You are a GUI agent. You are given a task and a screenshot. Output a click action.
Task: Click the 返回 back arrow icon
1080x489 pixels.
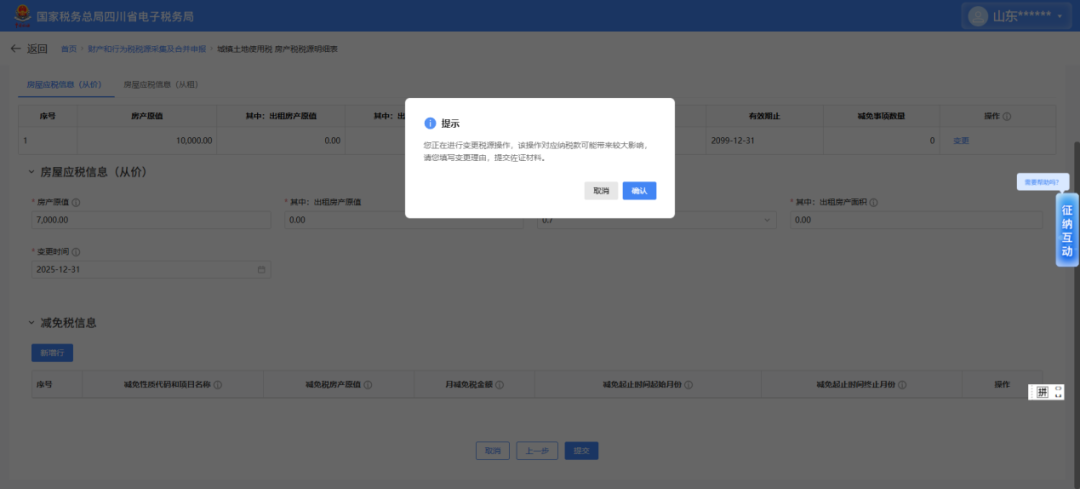point(15,49)
